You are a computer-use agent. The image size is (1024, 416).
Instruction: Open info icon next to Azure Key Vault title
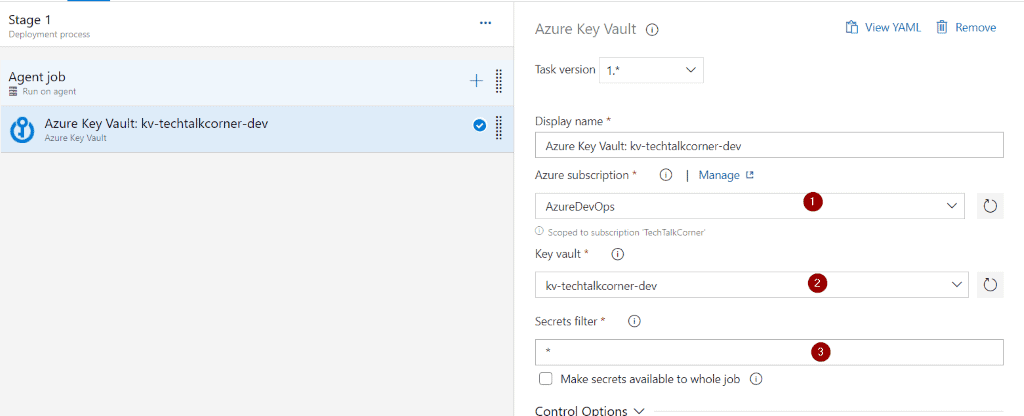click(x=651, y=29)
